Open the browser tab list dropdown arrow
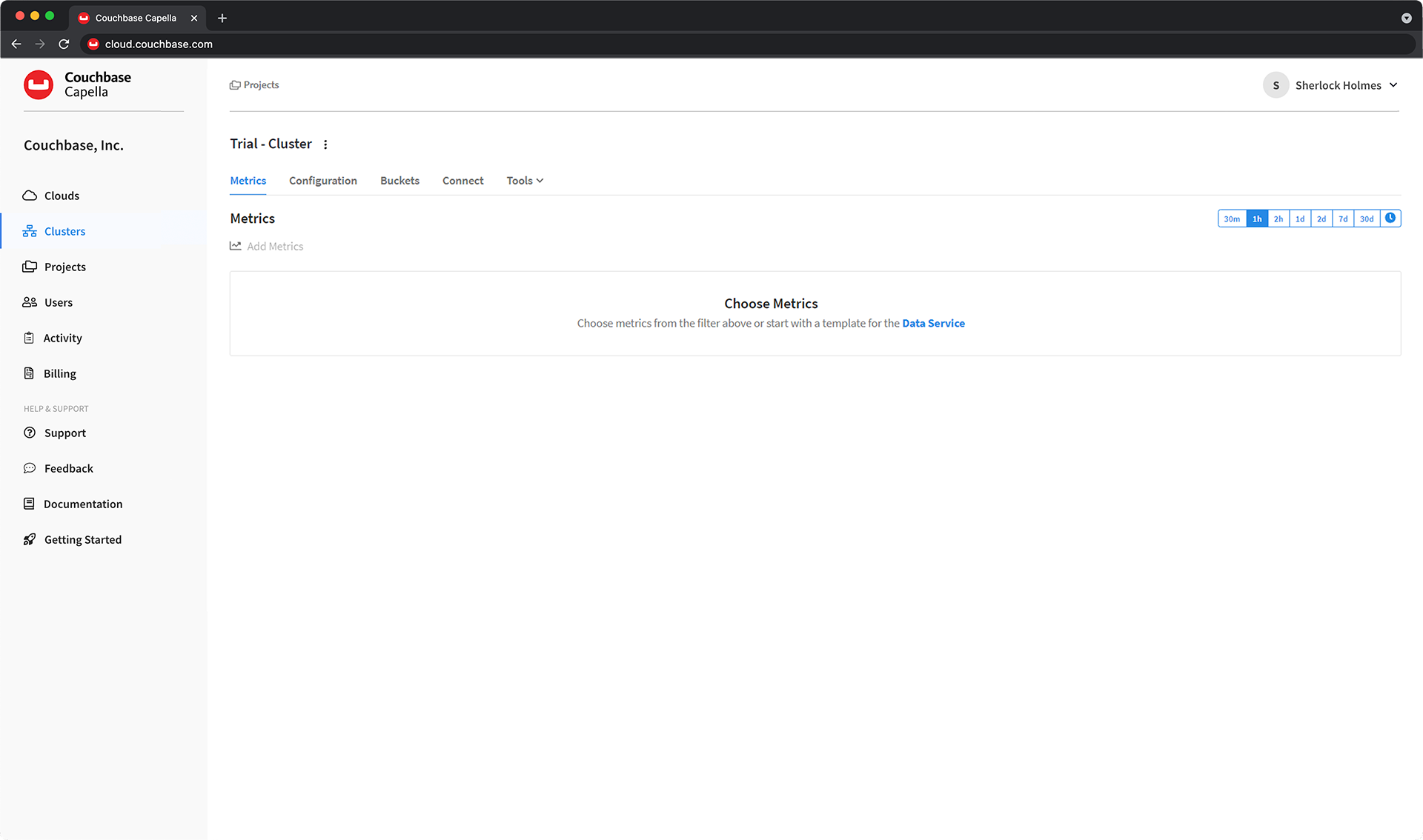The width and height of the screenshot is (1423, 840). 1406,18
